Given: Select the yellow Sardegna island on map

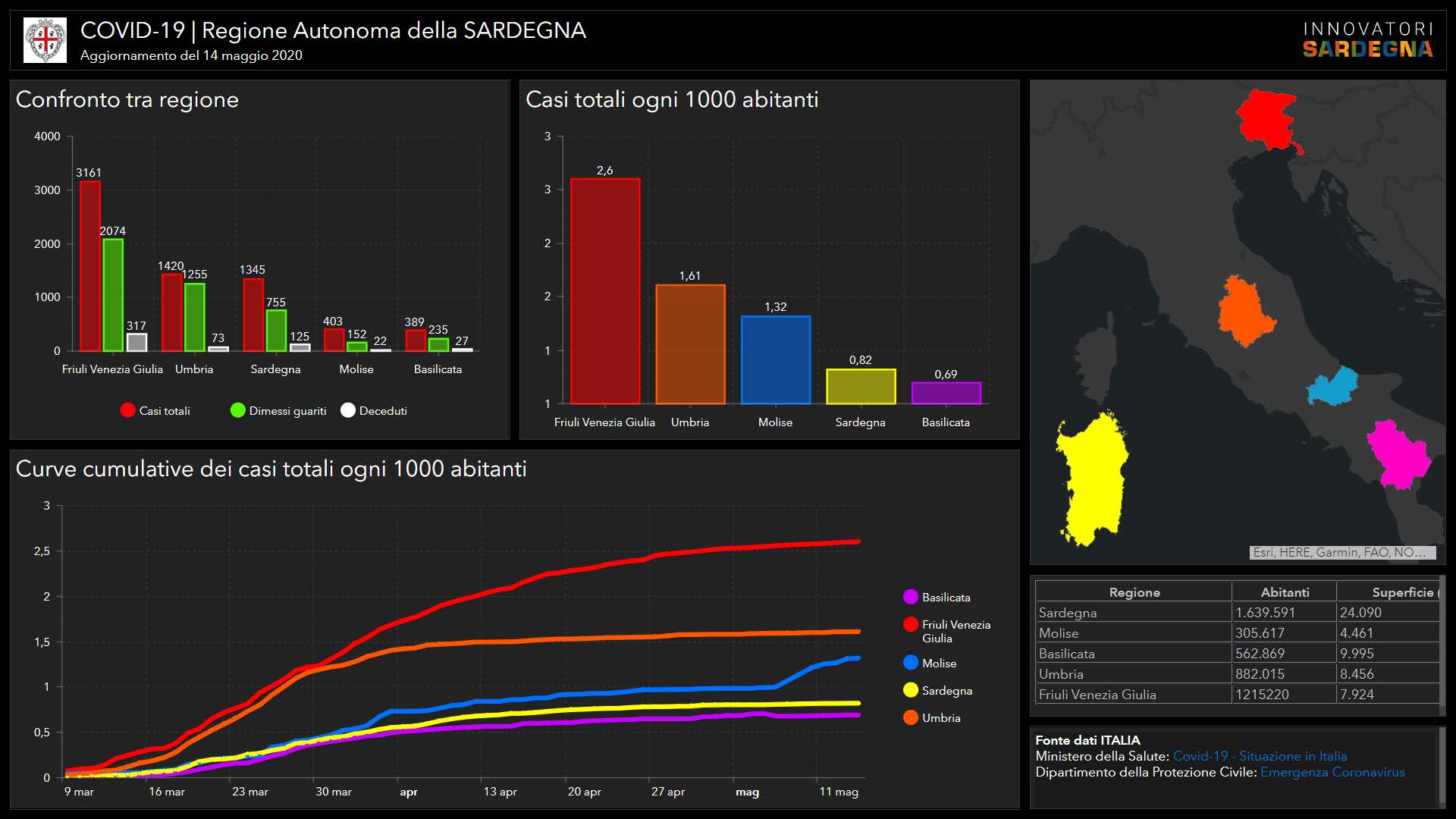Looking at the screenshot, I should point(1090,478).
